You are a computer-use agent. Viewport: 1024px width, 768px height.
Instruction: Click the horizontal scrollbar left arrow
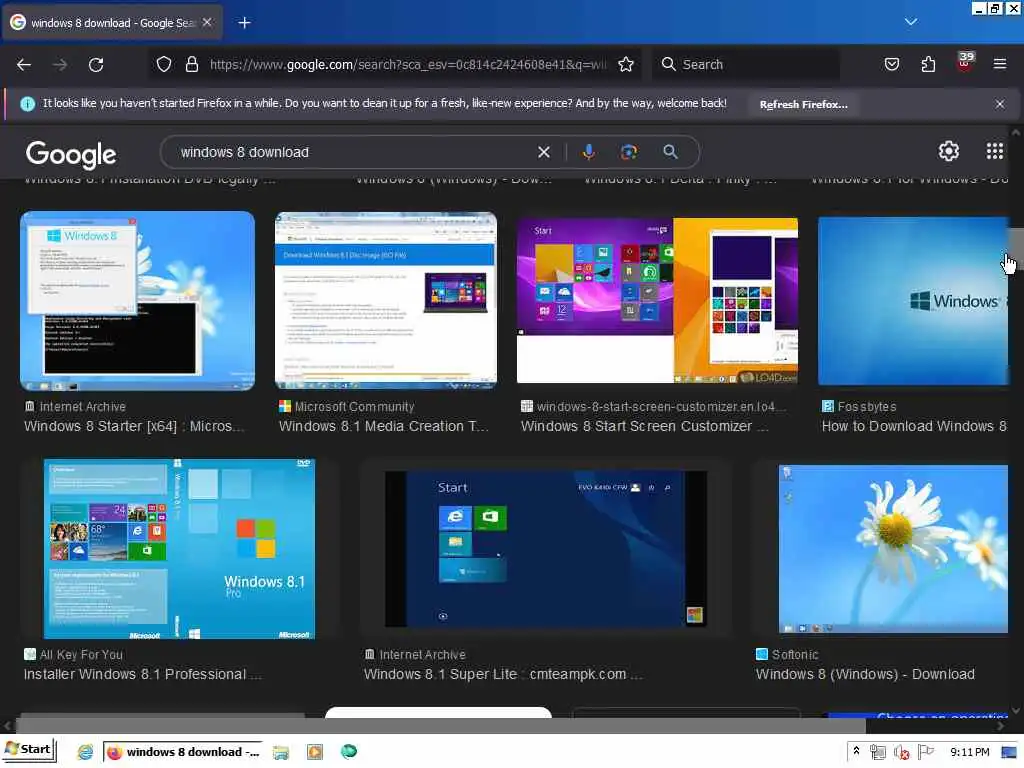(x=7, y=726)
